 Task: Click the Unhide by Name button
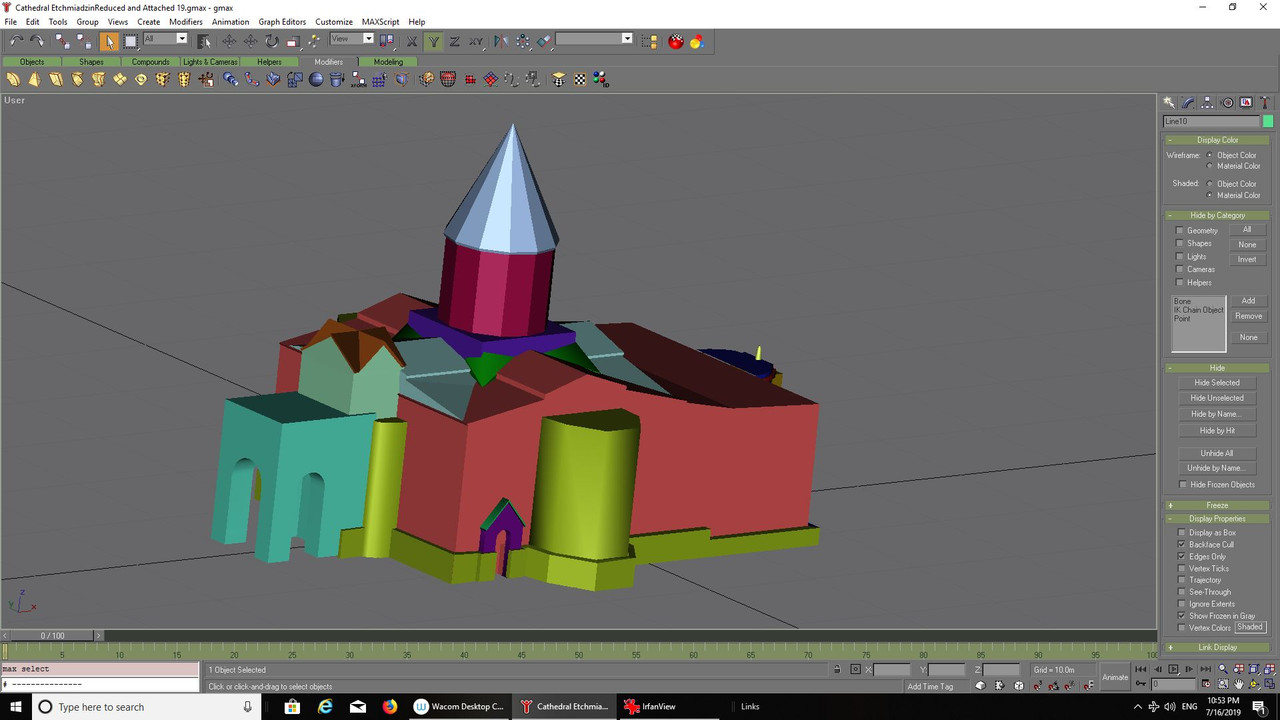[x=1217, y=468]
